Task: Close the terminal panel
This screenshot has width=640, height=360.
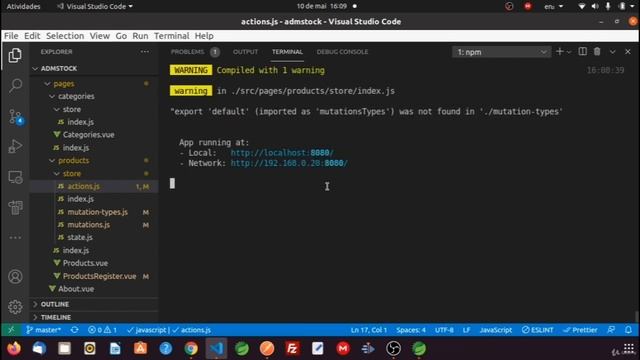Action: point(628,52)
